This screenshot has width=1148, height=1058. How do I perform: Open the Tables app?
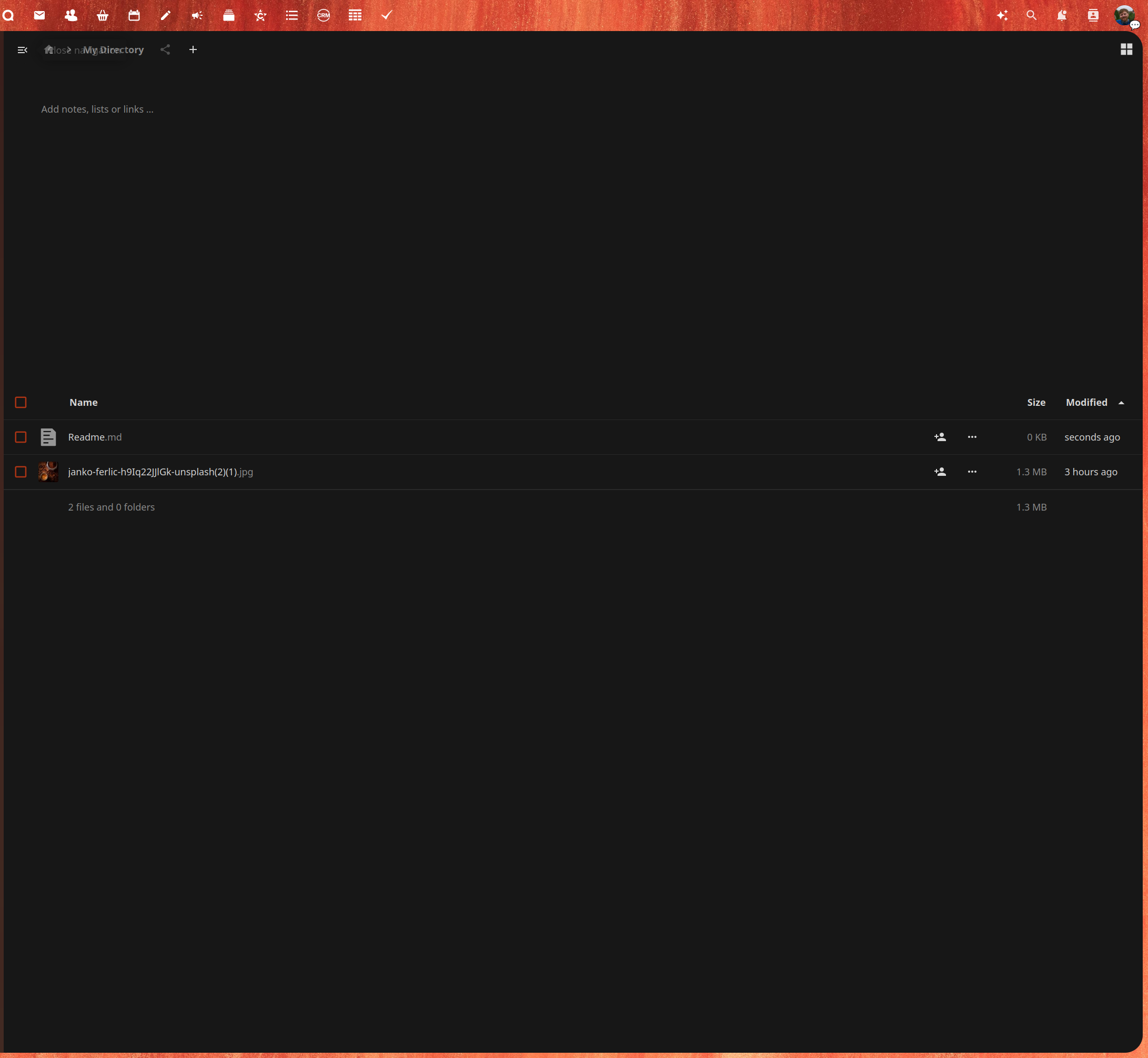point(355,15)
